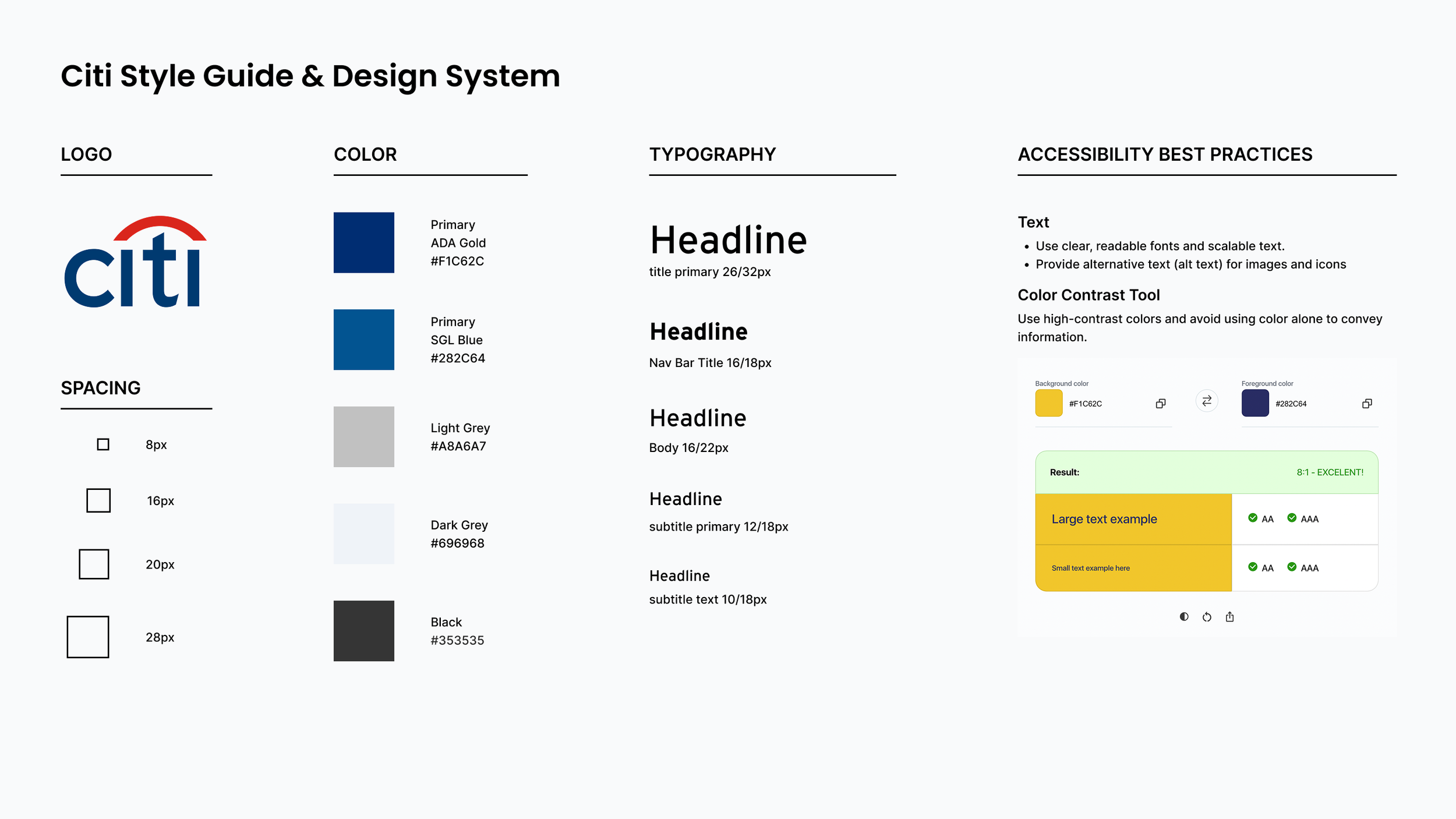This screenshot has width=1456, height=819.
Task: Click the reset rotate arrow icon
Action: tap(1206, 617)
